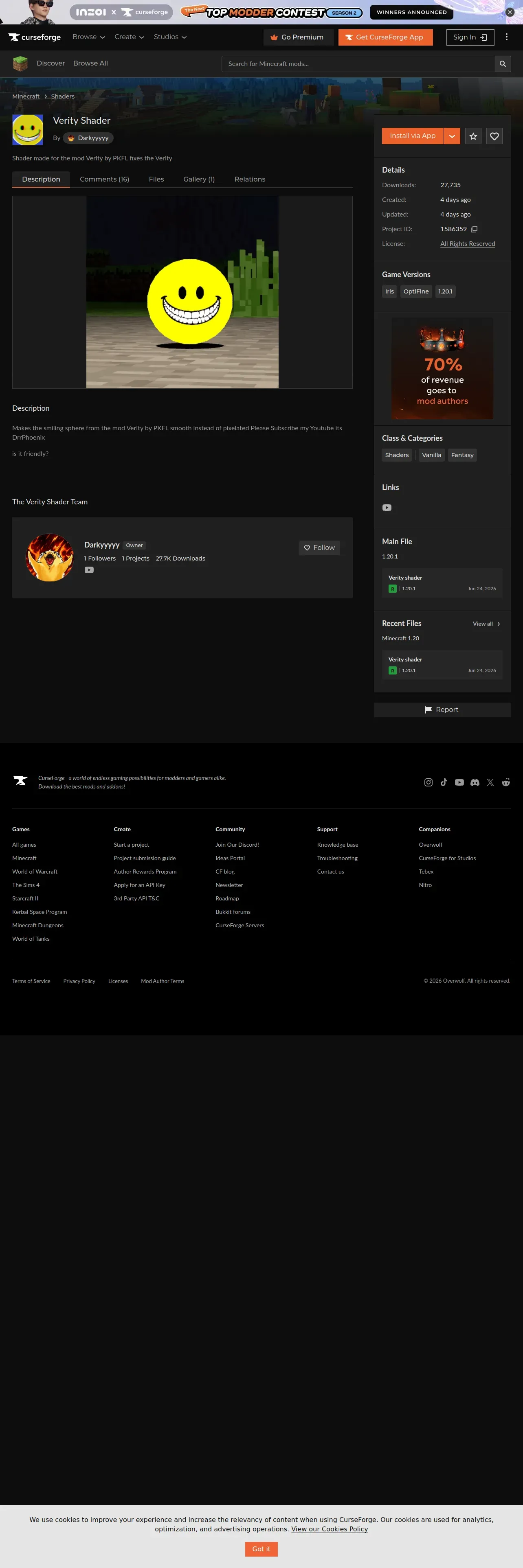The height and width of the screenshot is (1568, 523).
Task: Expand the Studios dropdown menu
Action: point(170,37)
